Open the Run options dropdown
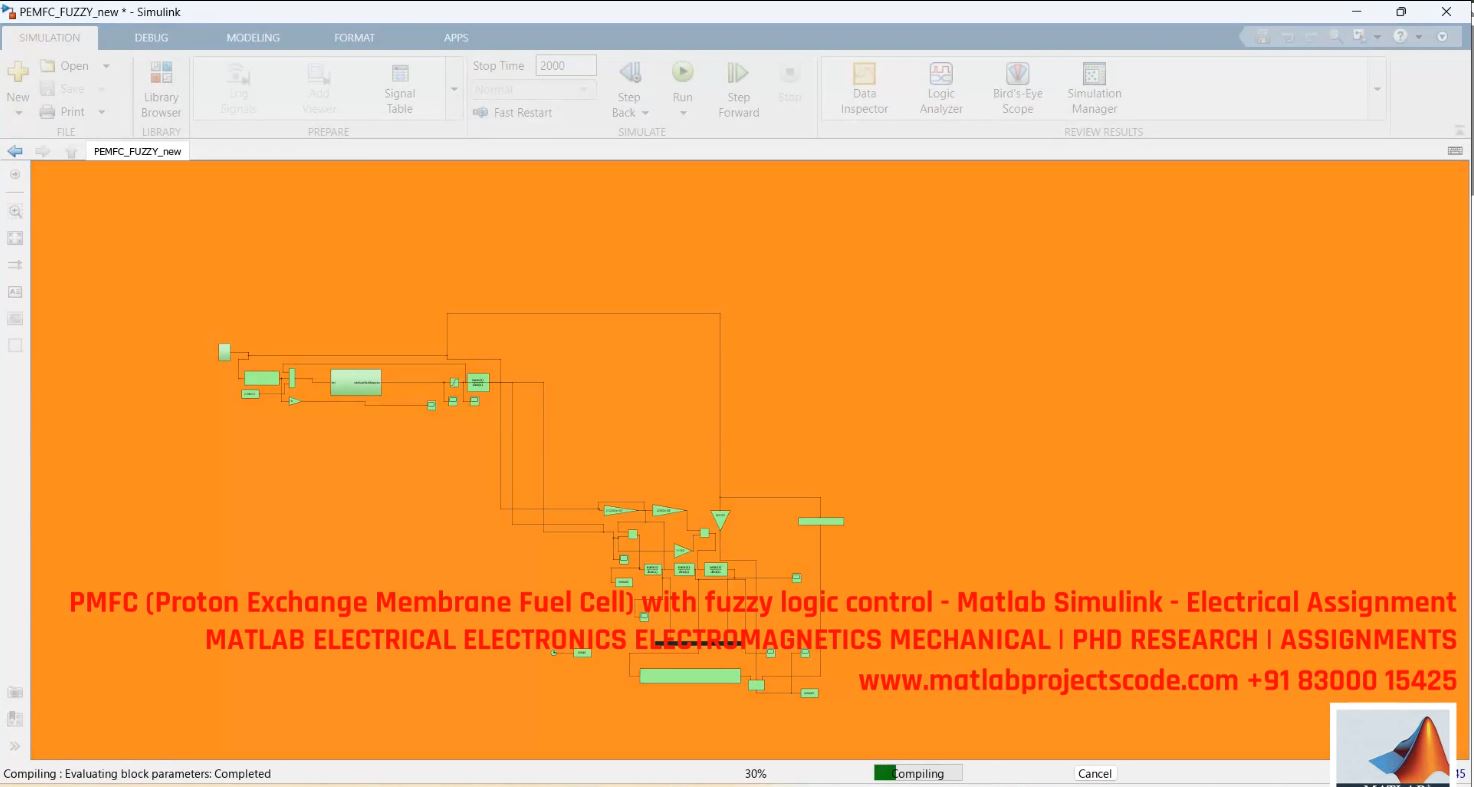The width and height of the screenshot is (1474, 787). tap(683, 112)
